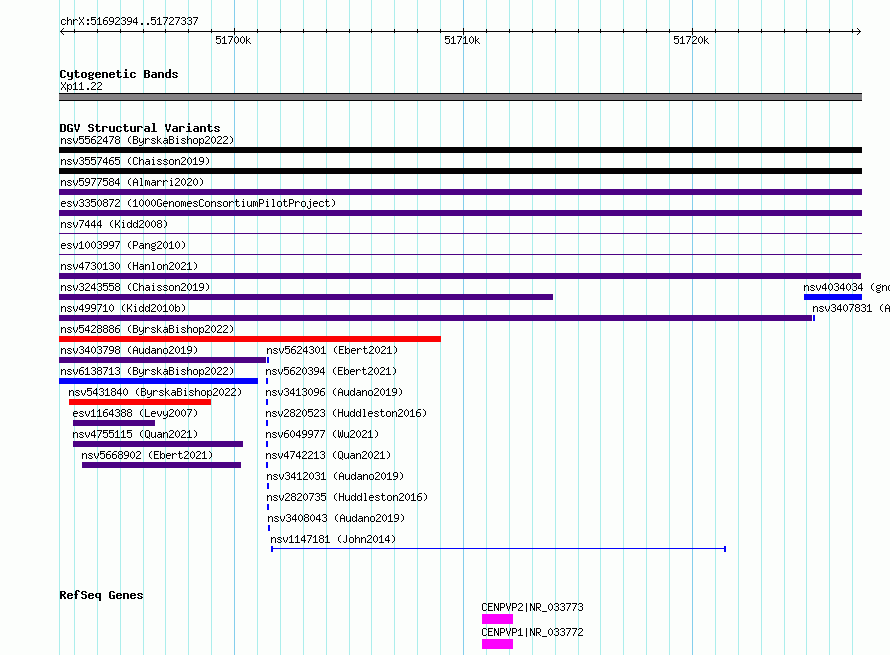This screenshot has height=655, width=890.
Task: Click the DGV Structural Variants track title
Action: [x=140, y=128]
